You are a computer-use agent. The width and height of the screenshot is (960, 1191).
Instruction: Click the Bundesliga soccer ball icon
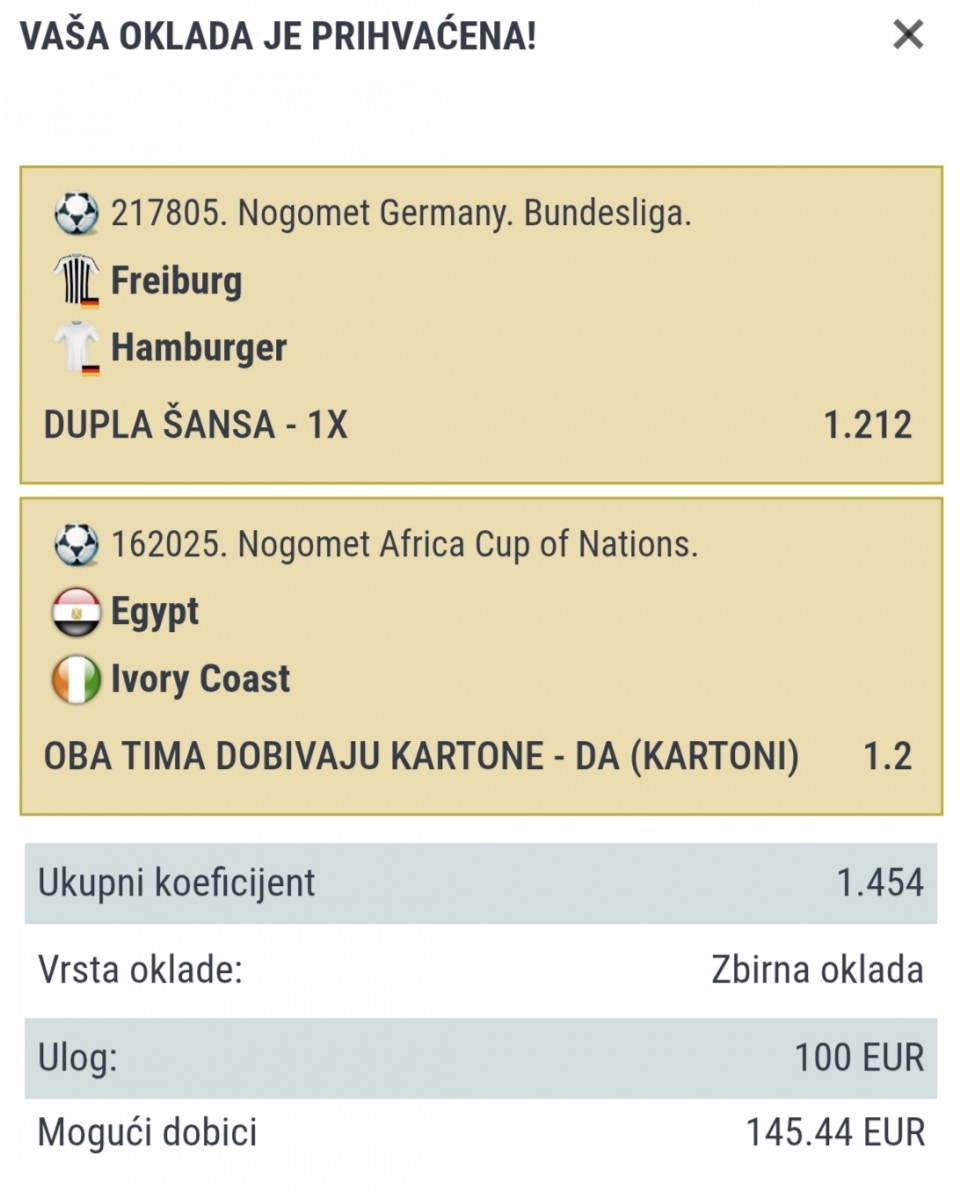coord(77,213)
